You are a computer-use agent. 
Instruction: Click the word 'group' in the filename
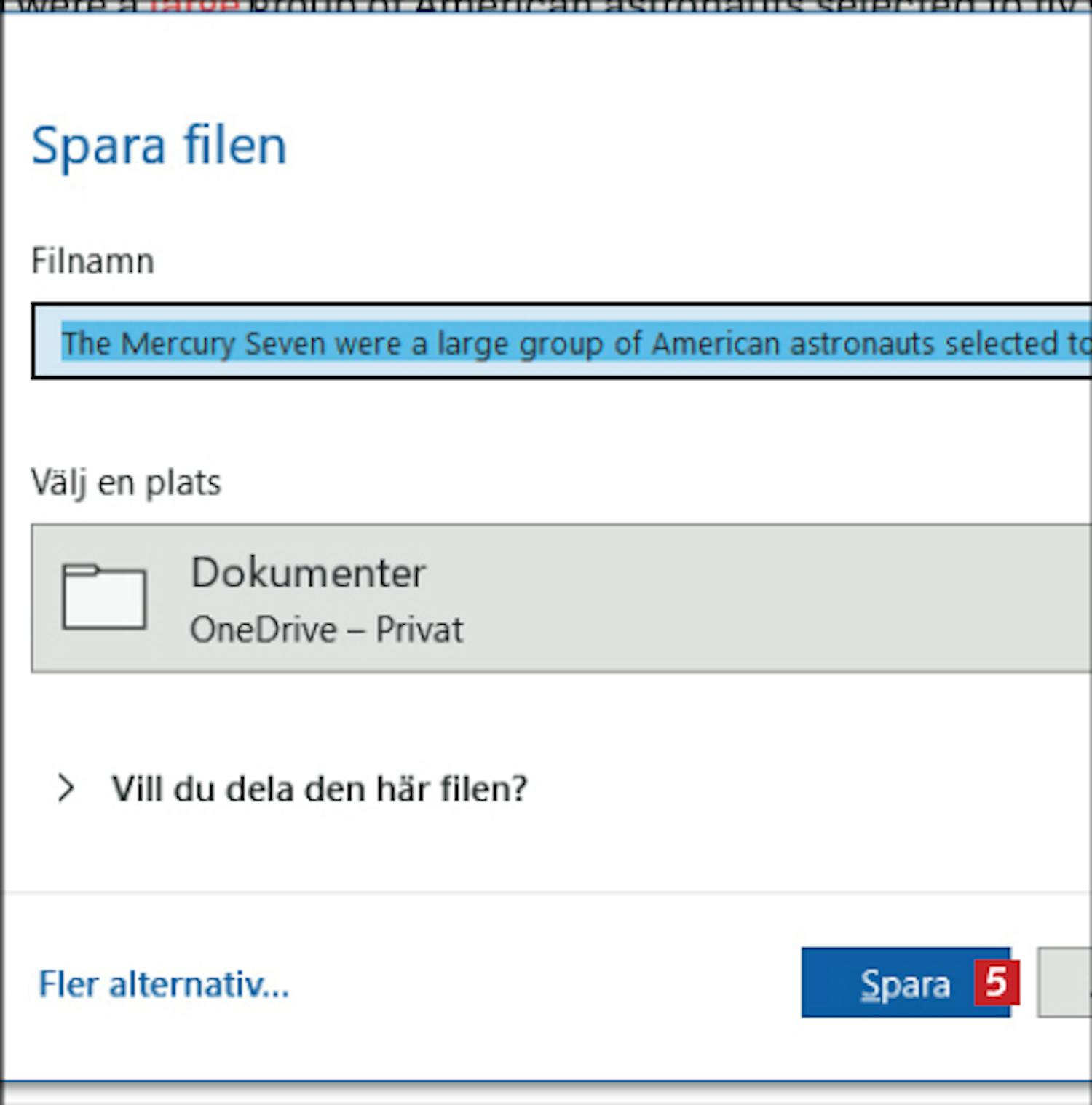pyautogui.click(x=561, y=344)
